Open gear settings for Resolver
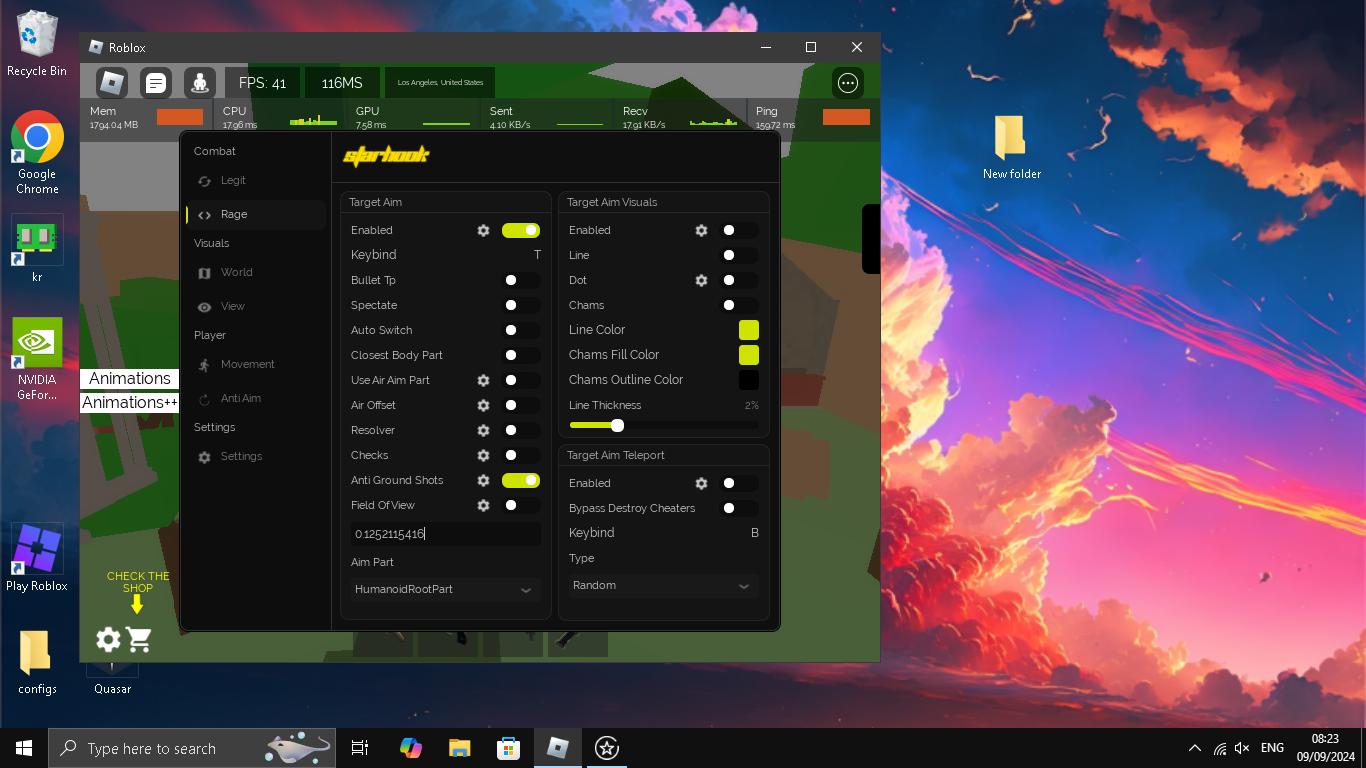The height and width of the screenshot is (768, 1366). click(x=483, y=430)
